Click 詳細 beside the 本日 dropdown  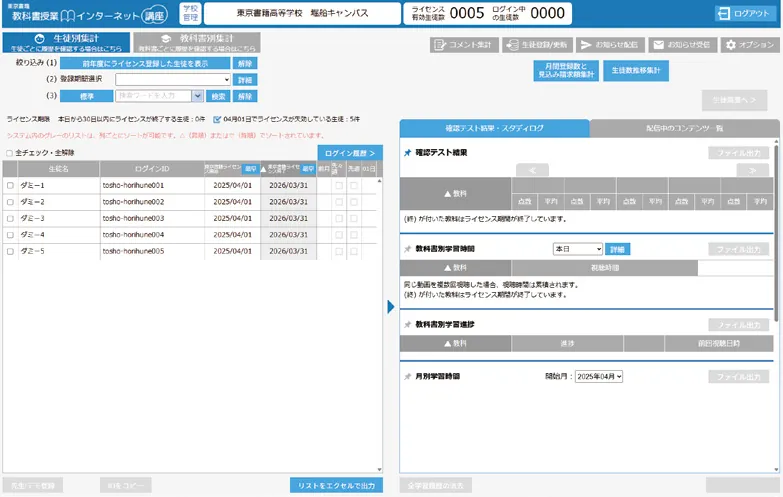click(x=617, y=249)
